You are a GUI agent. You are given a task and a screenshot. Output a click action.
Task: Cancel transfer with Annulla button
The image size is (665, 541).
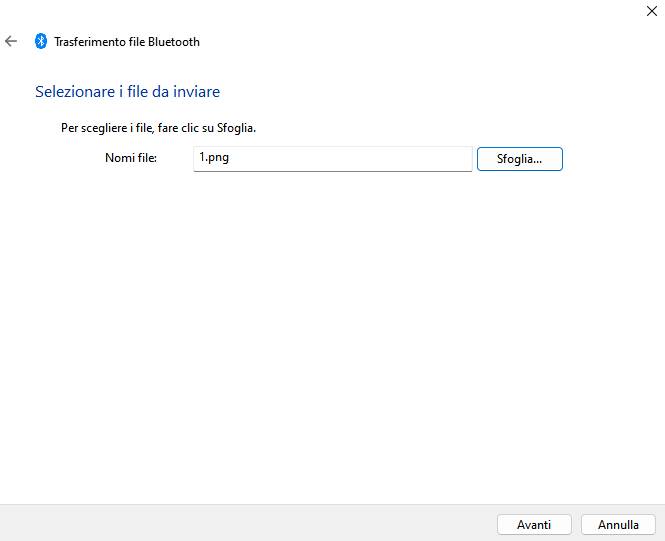[x=618, y=525]
